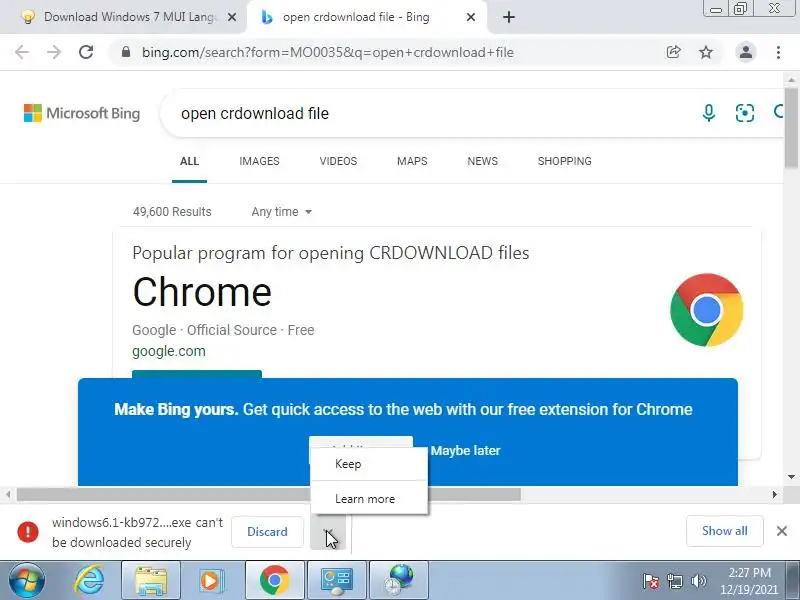Discard the blocked download
Viewport: 800px width, 600px height.
[x=267, y=532]
